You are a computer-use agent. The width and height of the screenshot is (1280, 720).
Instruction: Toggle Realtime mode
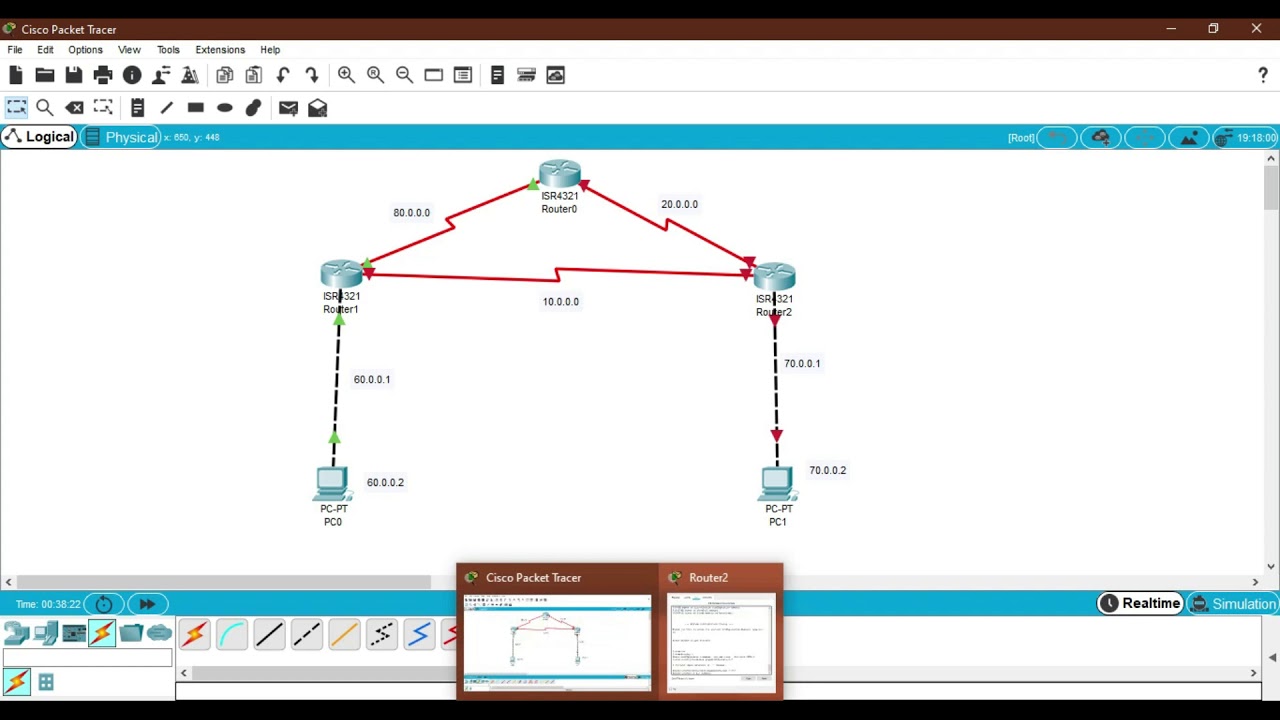coord(1141,603)
